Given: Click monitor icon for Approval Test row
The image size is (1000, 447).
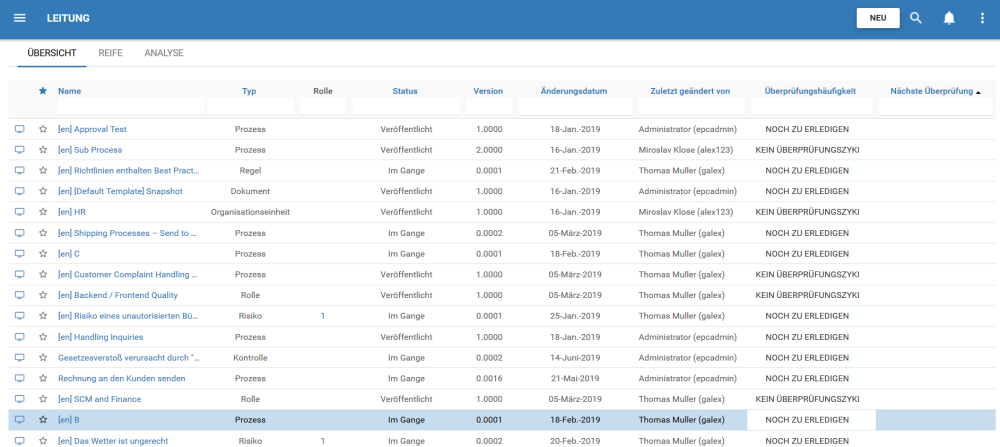Looking at the screenshot, I should [x=20, y=129].
